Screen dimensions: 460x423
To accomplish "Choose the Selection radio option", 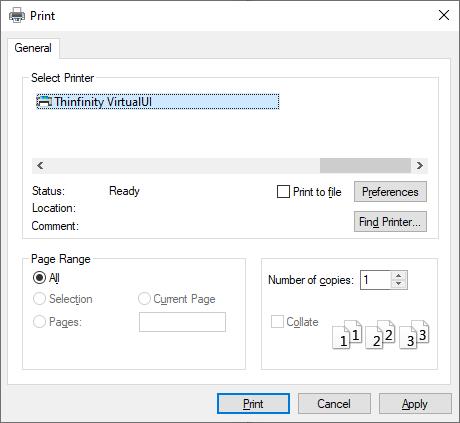I will (39, 299).
